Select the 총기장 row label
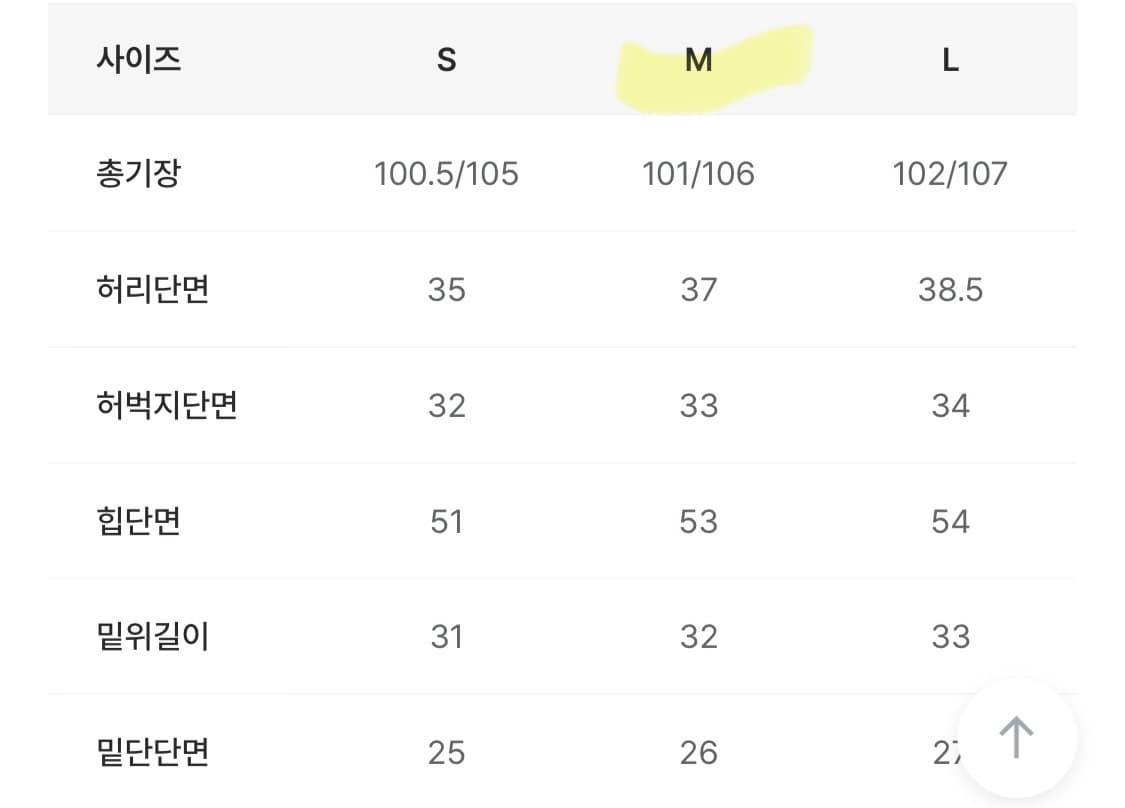Viewport: 1125px width, 808px height. pyautogui.click(x=138, y=174)
